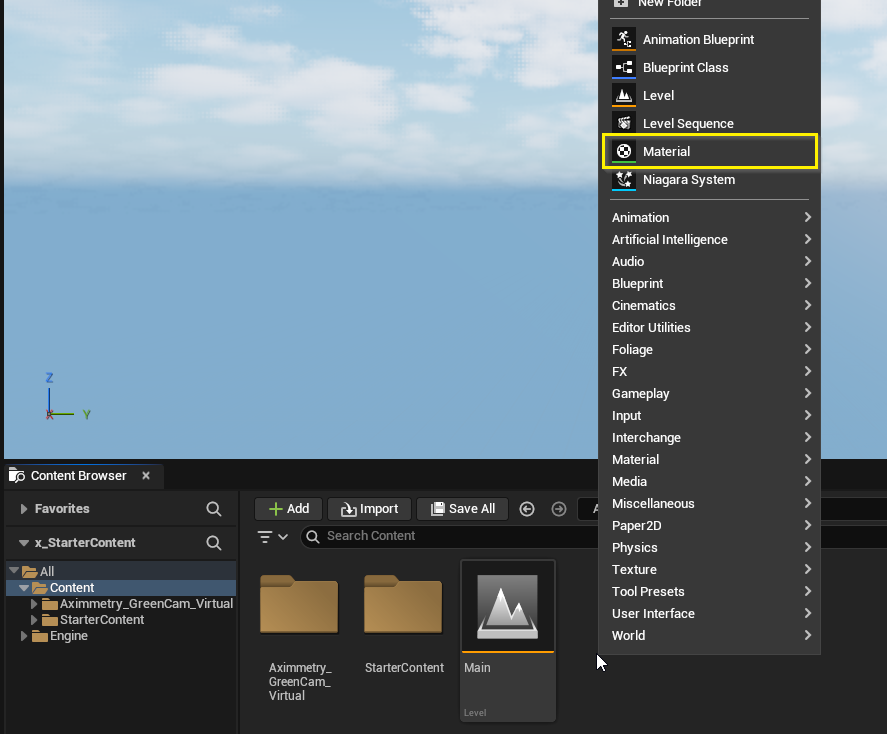This screenshot has height=734, width=887.
Task: Click the search icon next to Favorites
Action: click(x=214, y=509)
